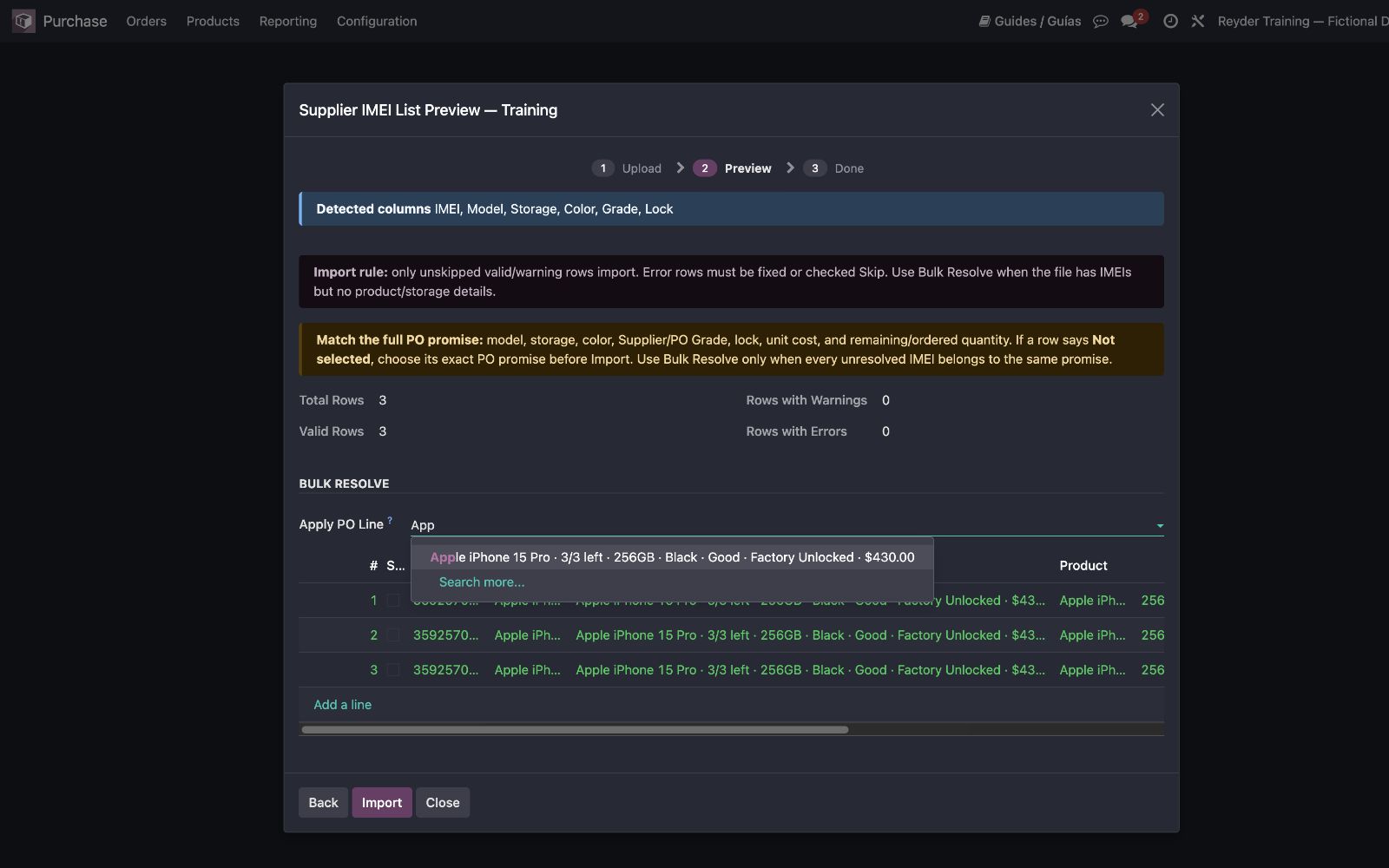Click the debug tools wrench icon
1389x868 pixels.
(1198, 21)
